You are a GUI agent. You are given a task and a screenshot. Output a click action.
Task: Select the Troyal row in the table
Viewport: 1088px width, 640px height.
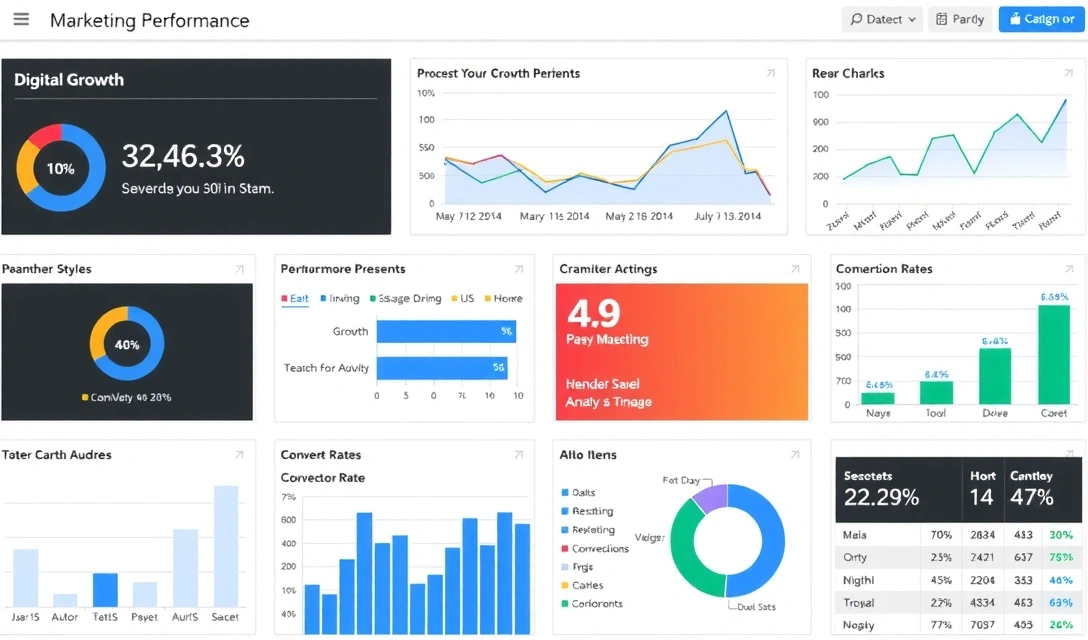pos(858,603)
